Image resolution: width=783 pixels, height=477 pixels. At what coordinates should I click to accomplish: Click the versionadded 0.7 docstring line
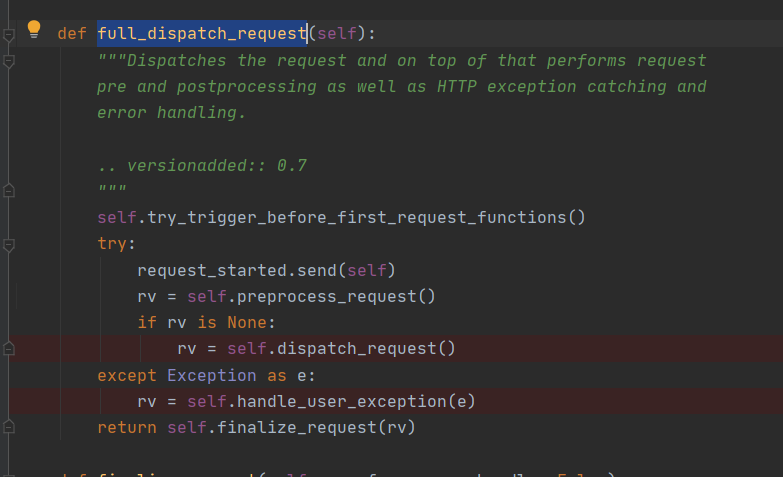(201, 165)
